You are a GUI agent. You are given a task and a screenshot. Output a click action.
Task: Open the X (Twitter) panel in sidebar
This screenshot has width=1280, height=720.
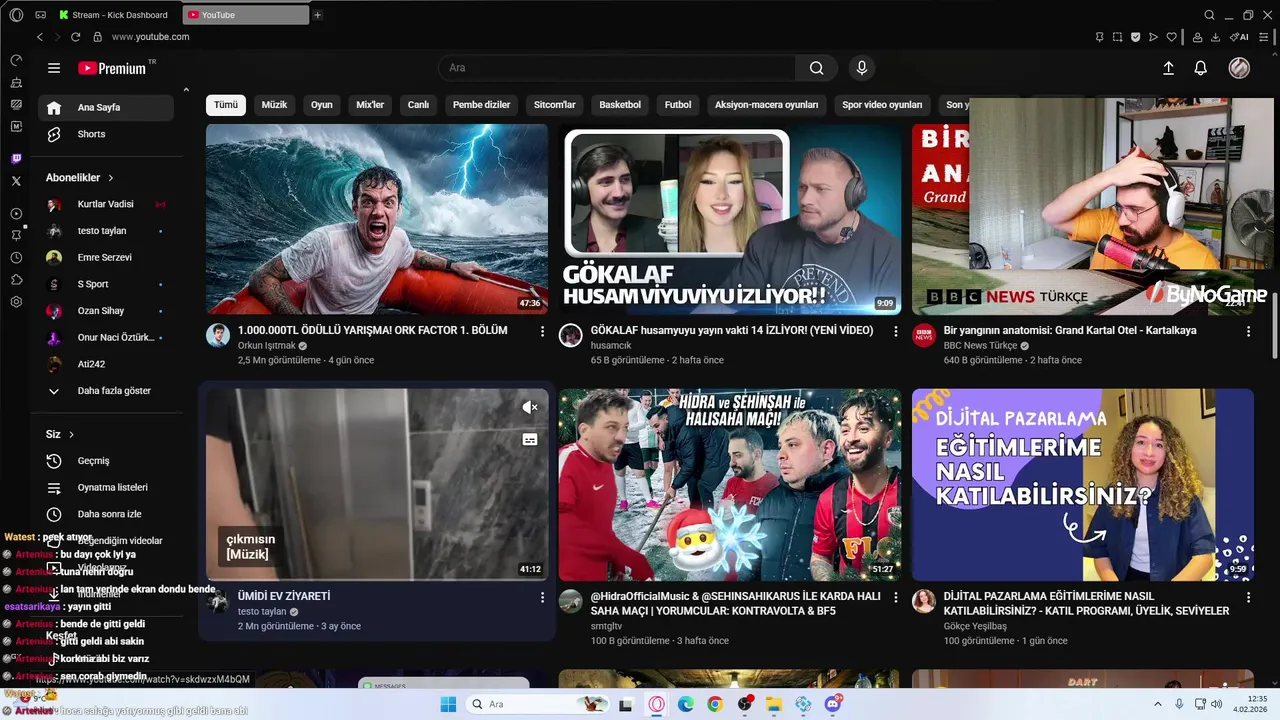pyautogui.click(x=16, y=181)
